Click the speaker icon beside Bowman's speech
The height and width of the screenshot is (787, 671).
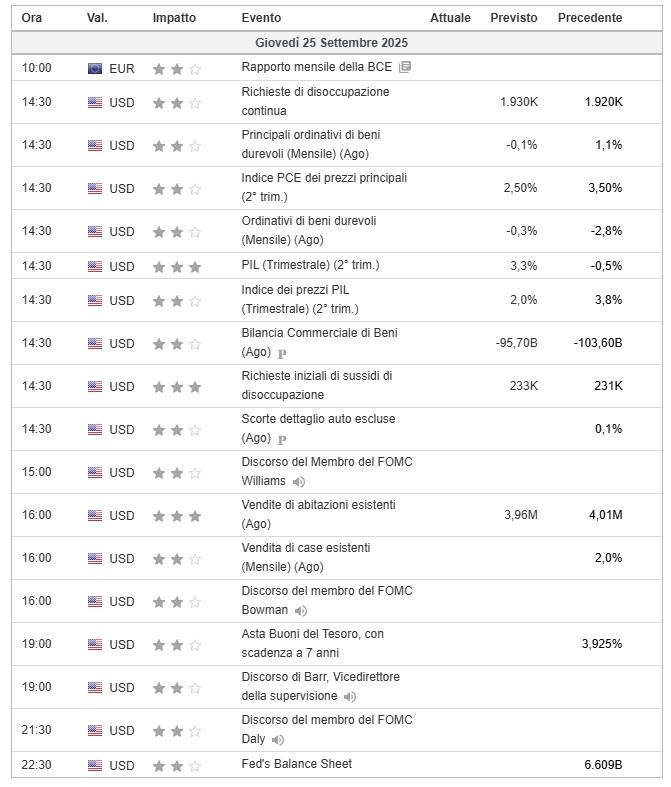click(x=301, y=611)
